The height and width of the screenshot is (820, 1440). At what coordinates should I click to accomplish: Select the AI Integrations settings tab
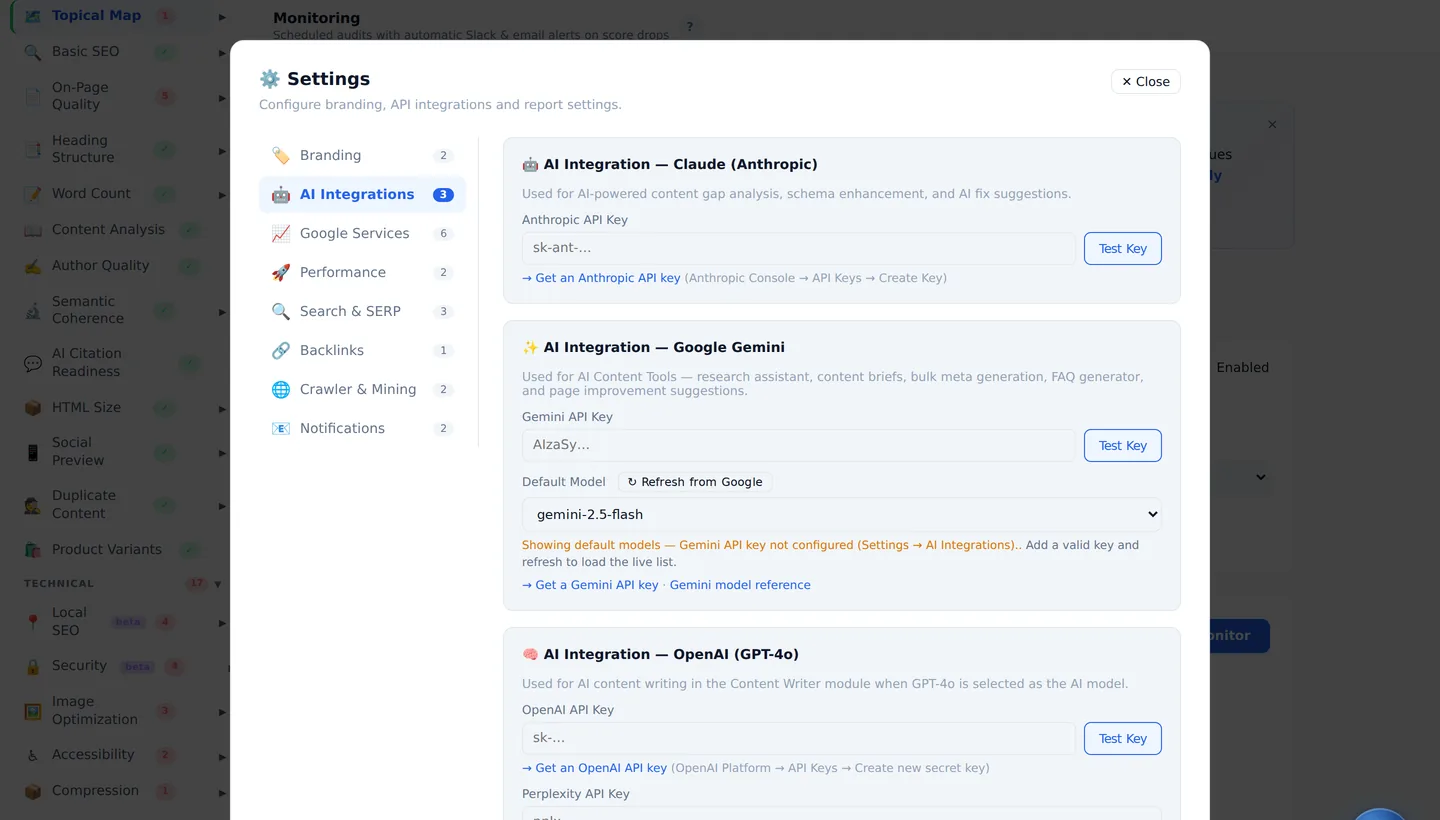click(x=362, y=194)
